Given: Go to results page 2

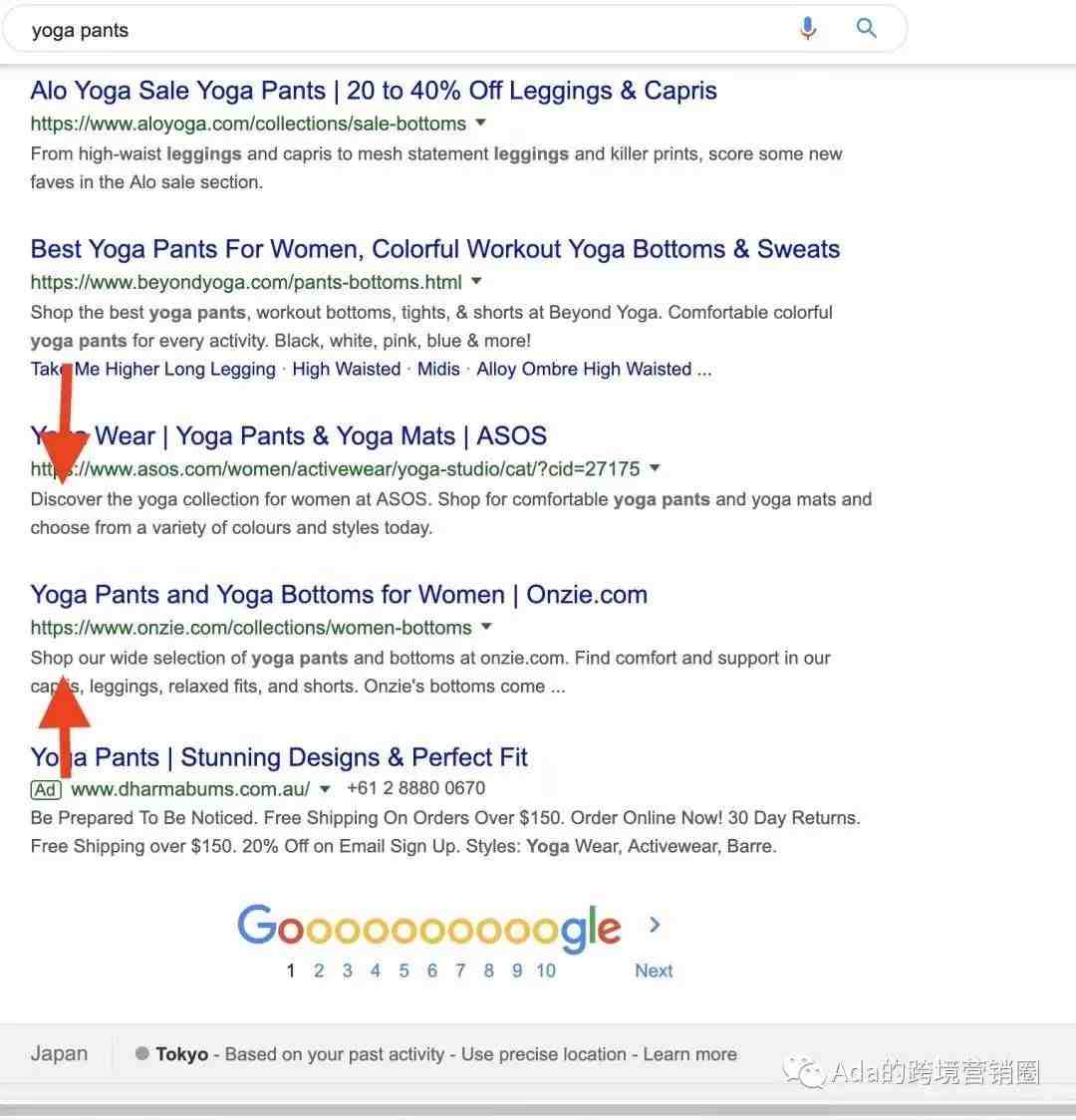Looking at the screenshot, I should tap(319, 971).
